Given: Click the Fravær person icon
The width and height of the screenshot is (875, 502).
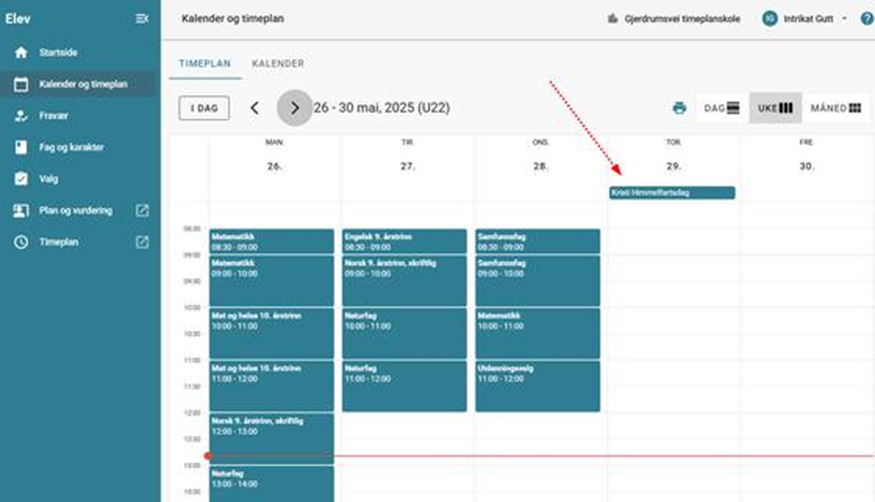Looking at the screenshot, I should pyautogui.click(x=20, y=116).
